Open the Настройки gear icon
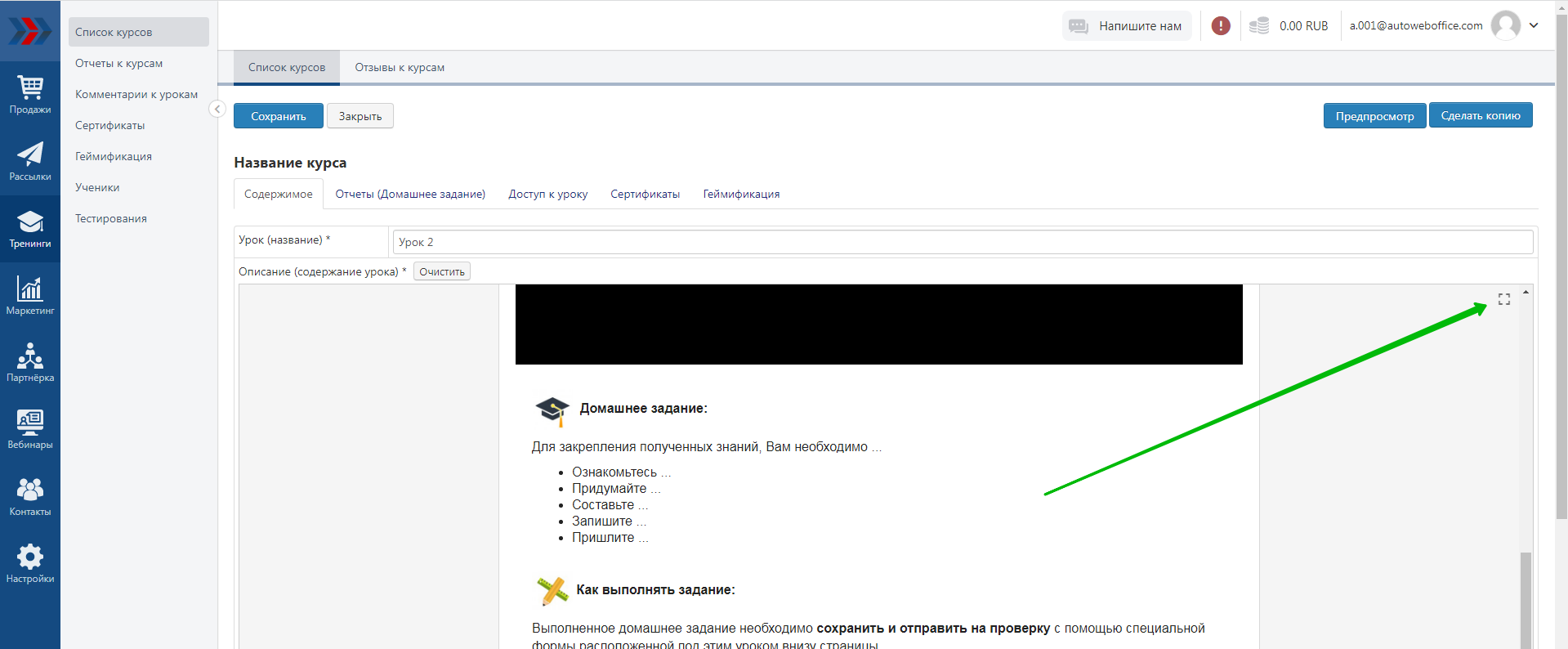The height and width of the screenshot is (649, 1568). point(30,564)
